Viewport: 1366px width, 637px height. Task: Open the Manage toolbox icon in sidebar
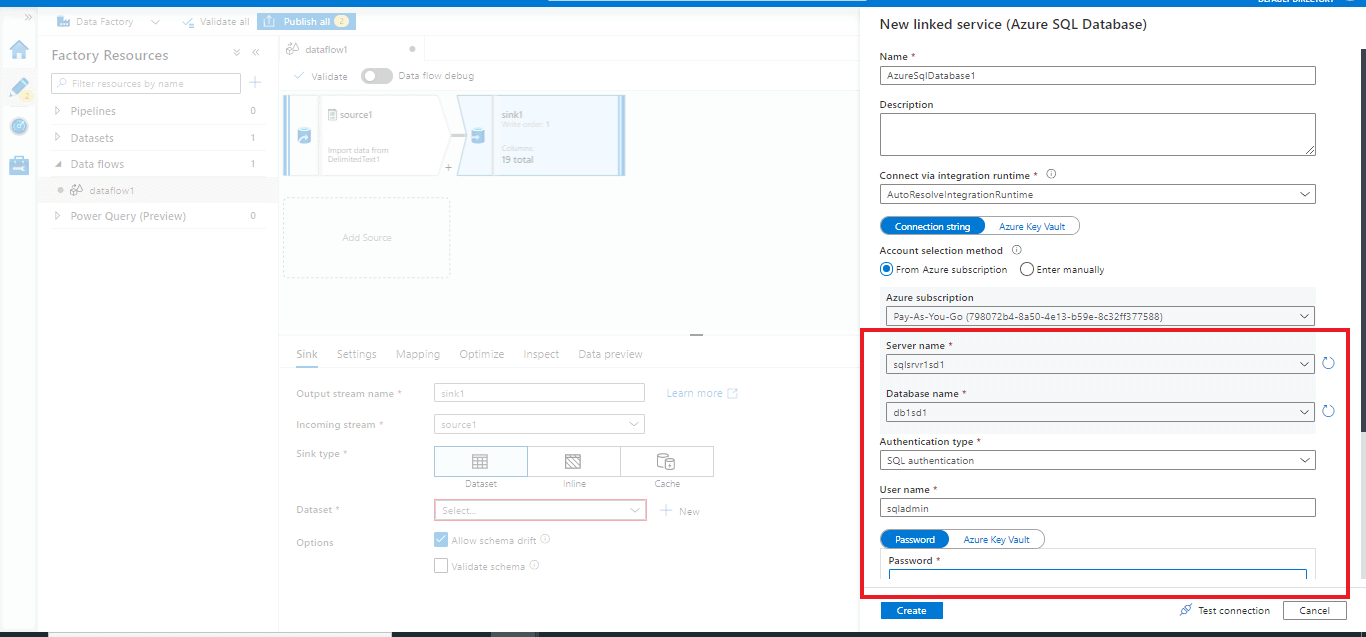19,165
